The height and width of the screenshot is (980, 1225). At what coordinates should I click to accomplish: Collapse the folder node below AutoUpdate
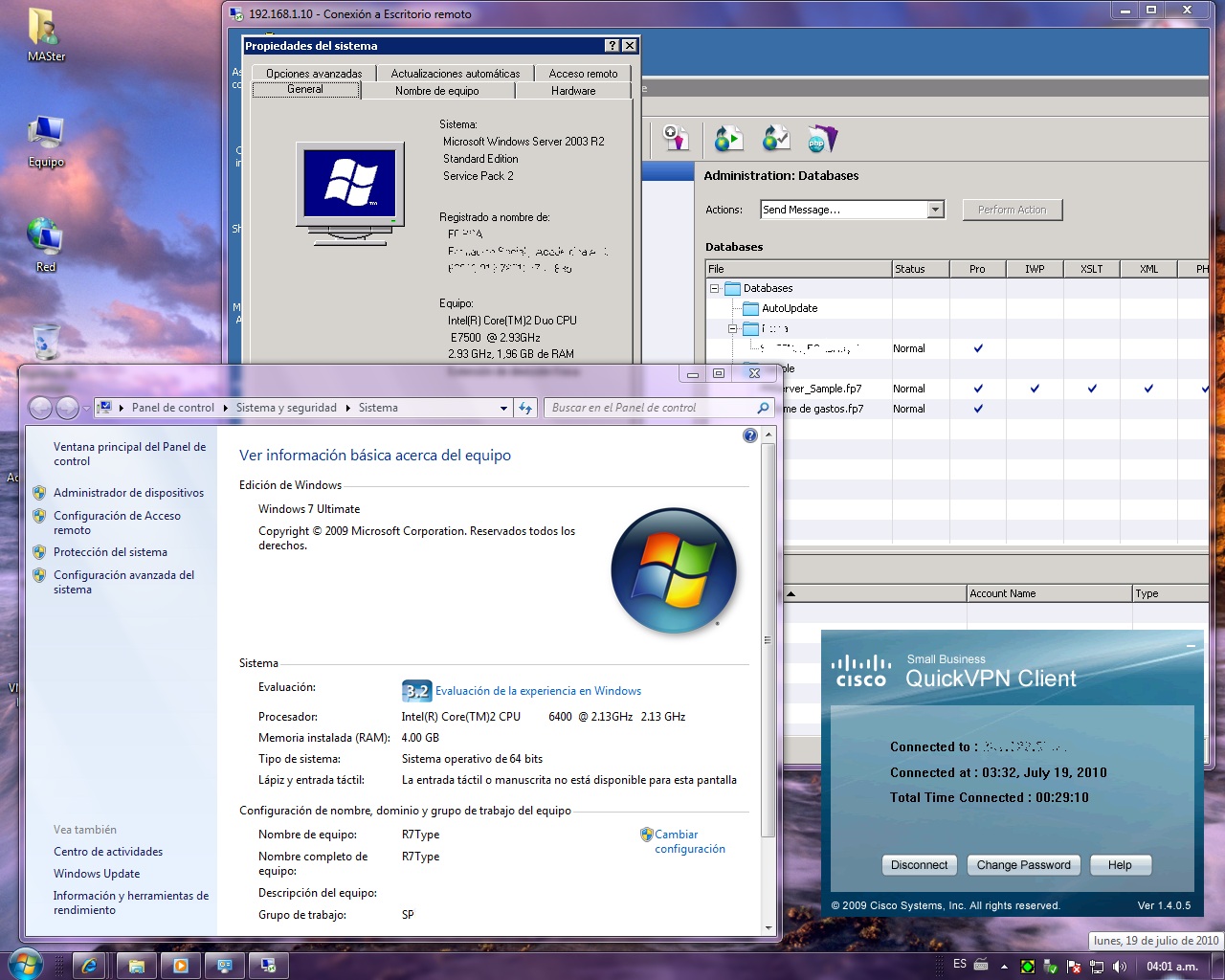coord(733,328)
